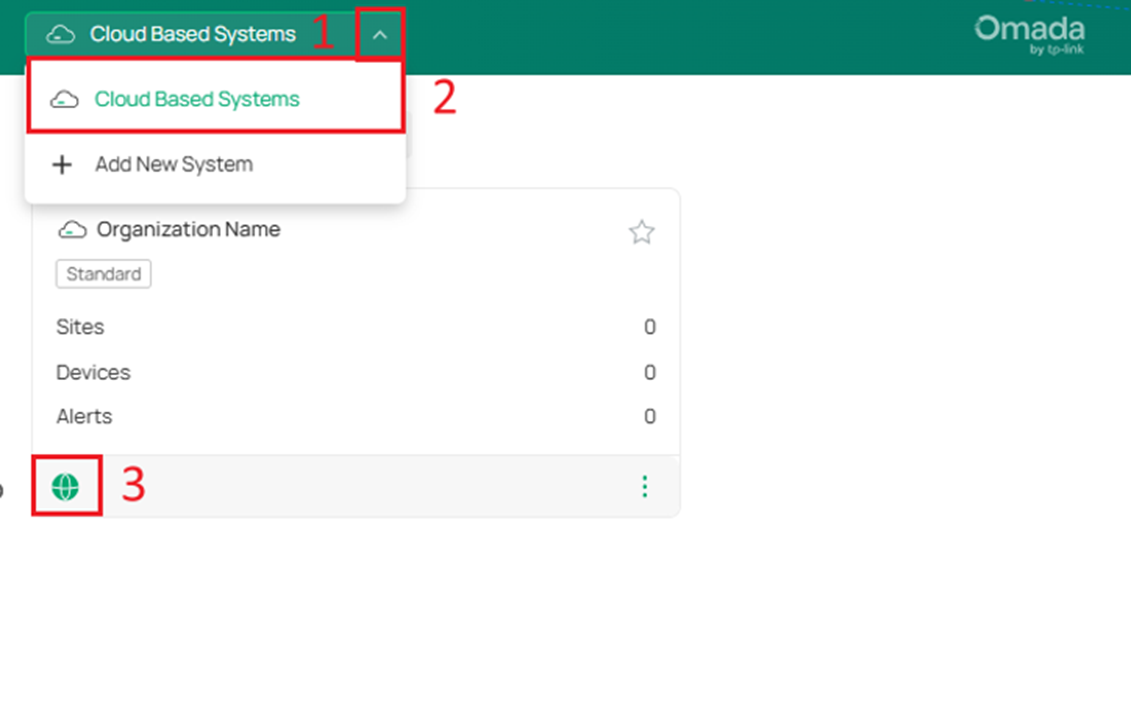This screenshot has width=1131, height=701.
Task: Click the Omada by tp-link logo
Action: tap(1029, 35)
